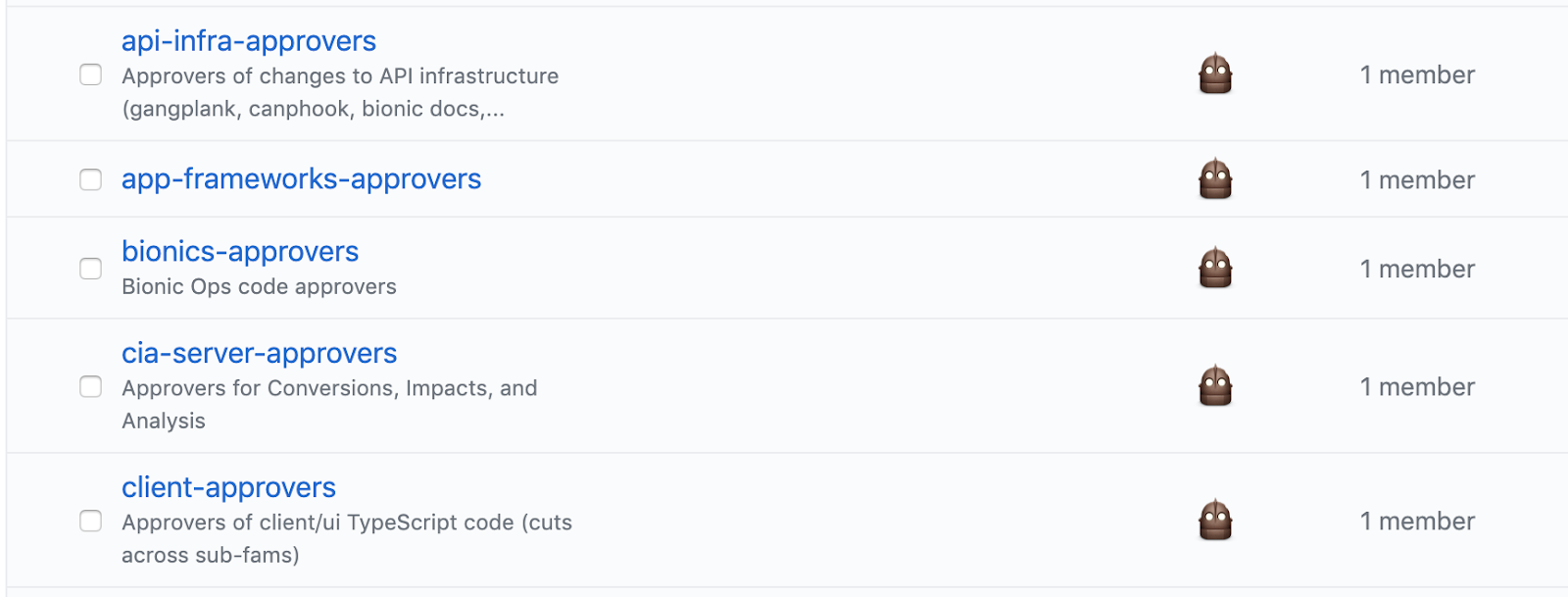This screenshot has height=597, width=1568.
Task: Open the cia-server-approvers team page
Action: (x=260, y=353)
